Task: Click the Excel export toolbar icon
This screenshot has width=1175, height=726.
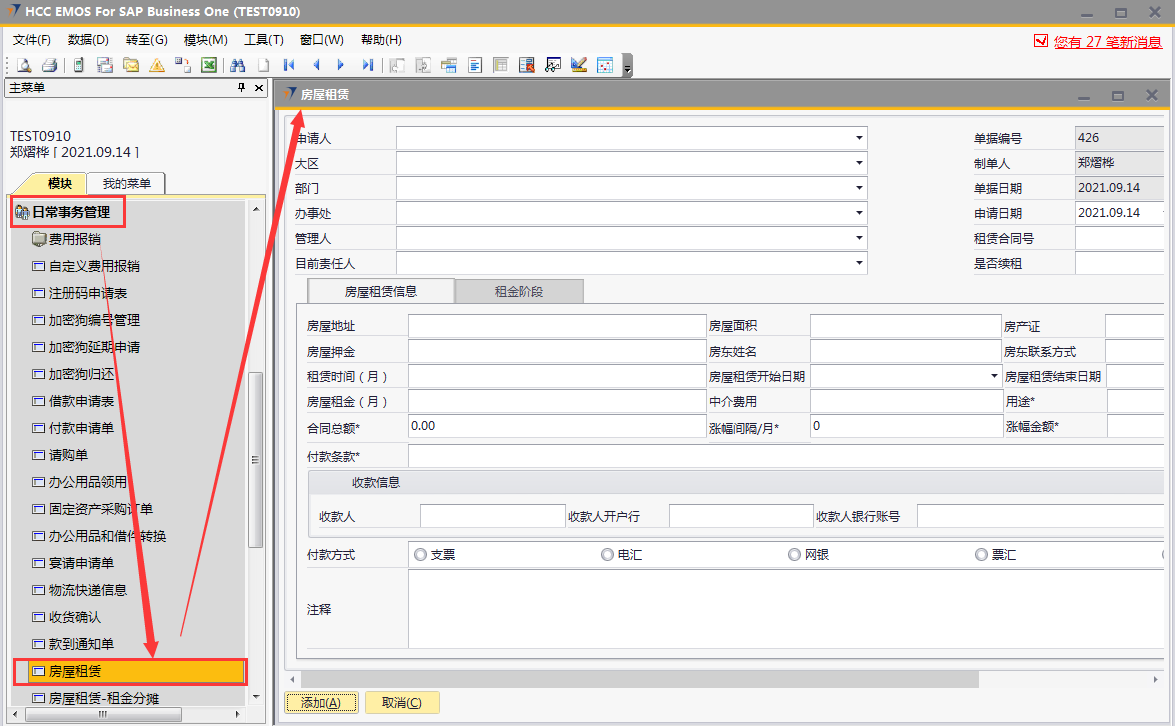Action: coord(209,65)
